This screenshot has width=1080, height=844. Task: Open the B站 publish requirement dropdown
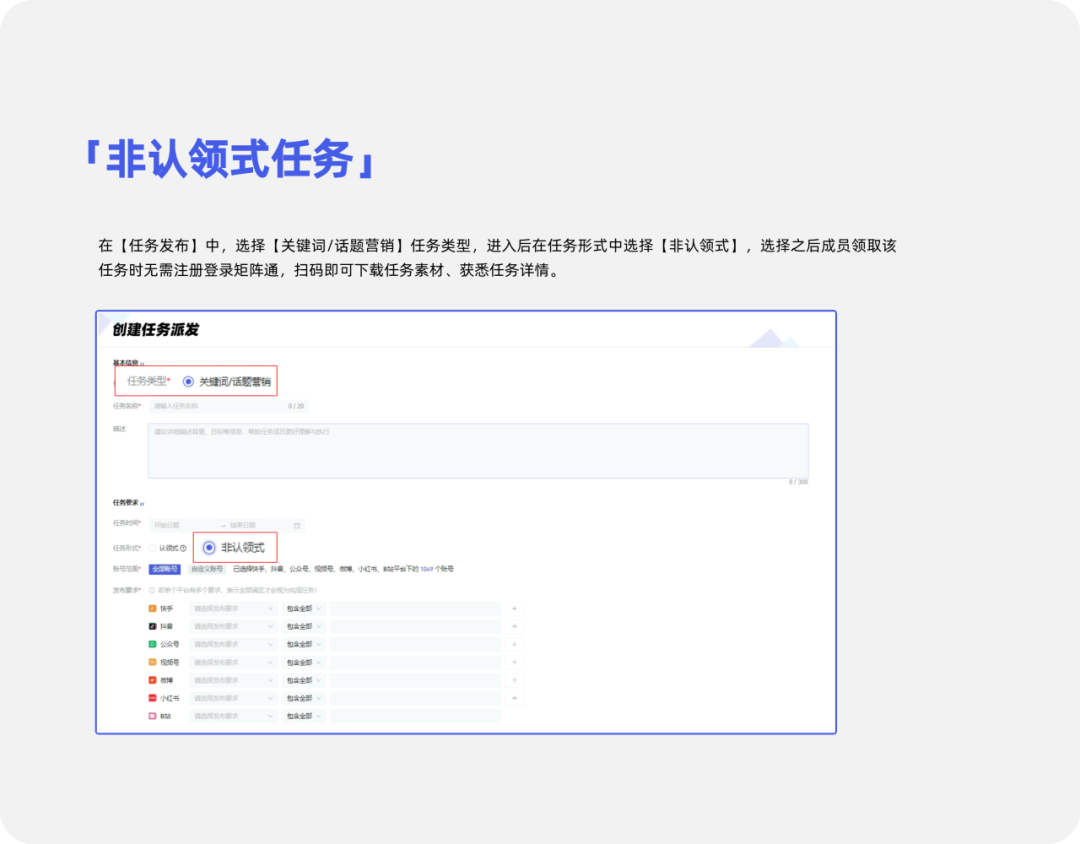(x=233, y=717)
